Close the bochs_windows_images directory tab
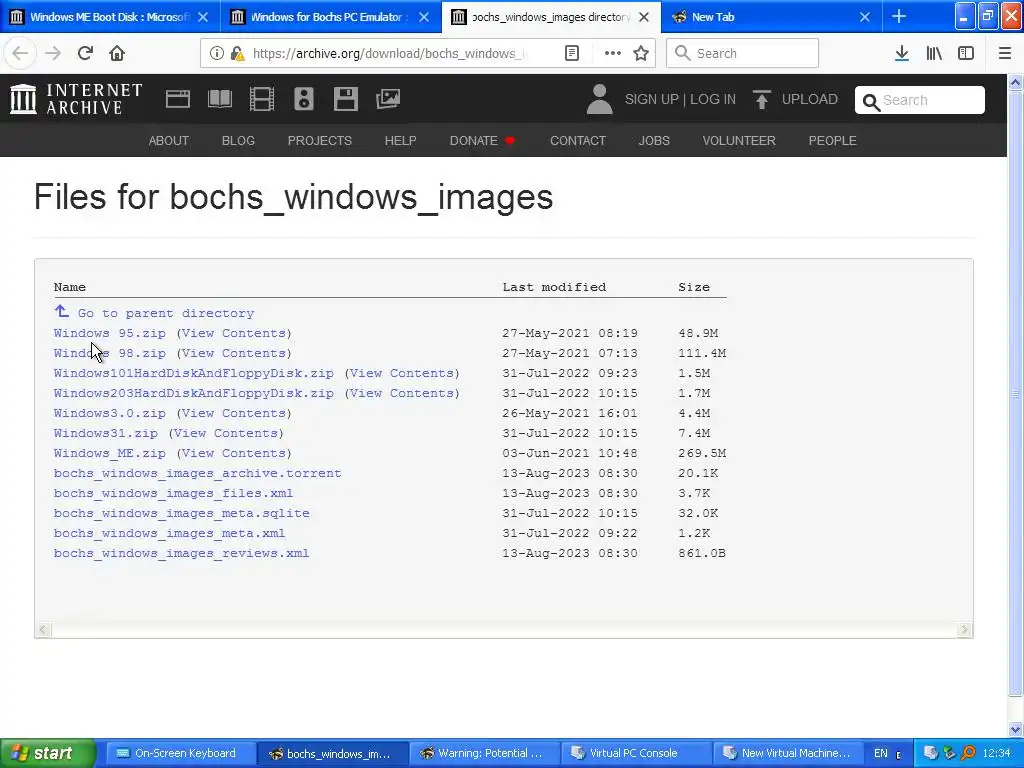Image resolution: width=1024 pixels, height=768 pixels. point(644,17)
